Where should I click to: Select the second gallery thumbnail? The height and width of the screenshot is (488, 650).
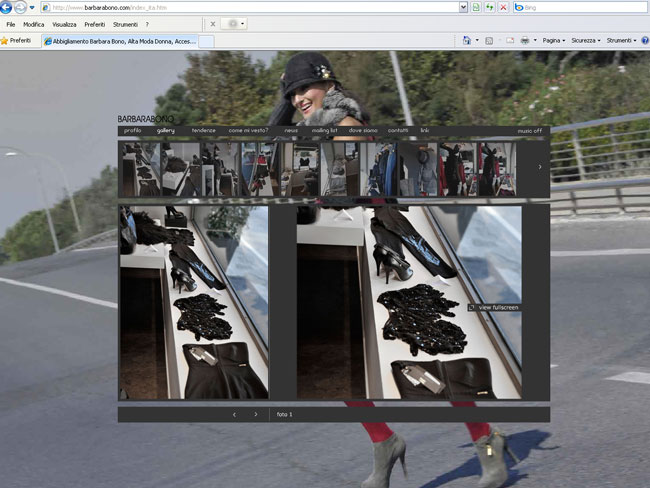tap(181, 169)
